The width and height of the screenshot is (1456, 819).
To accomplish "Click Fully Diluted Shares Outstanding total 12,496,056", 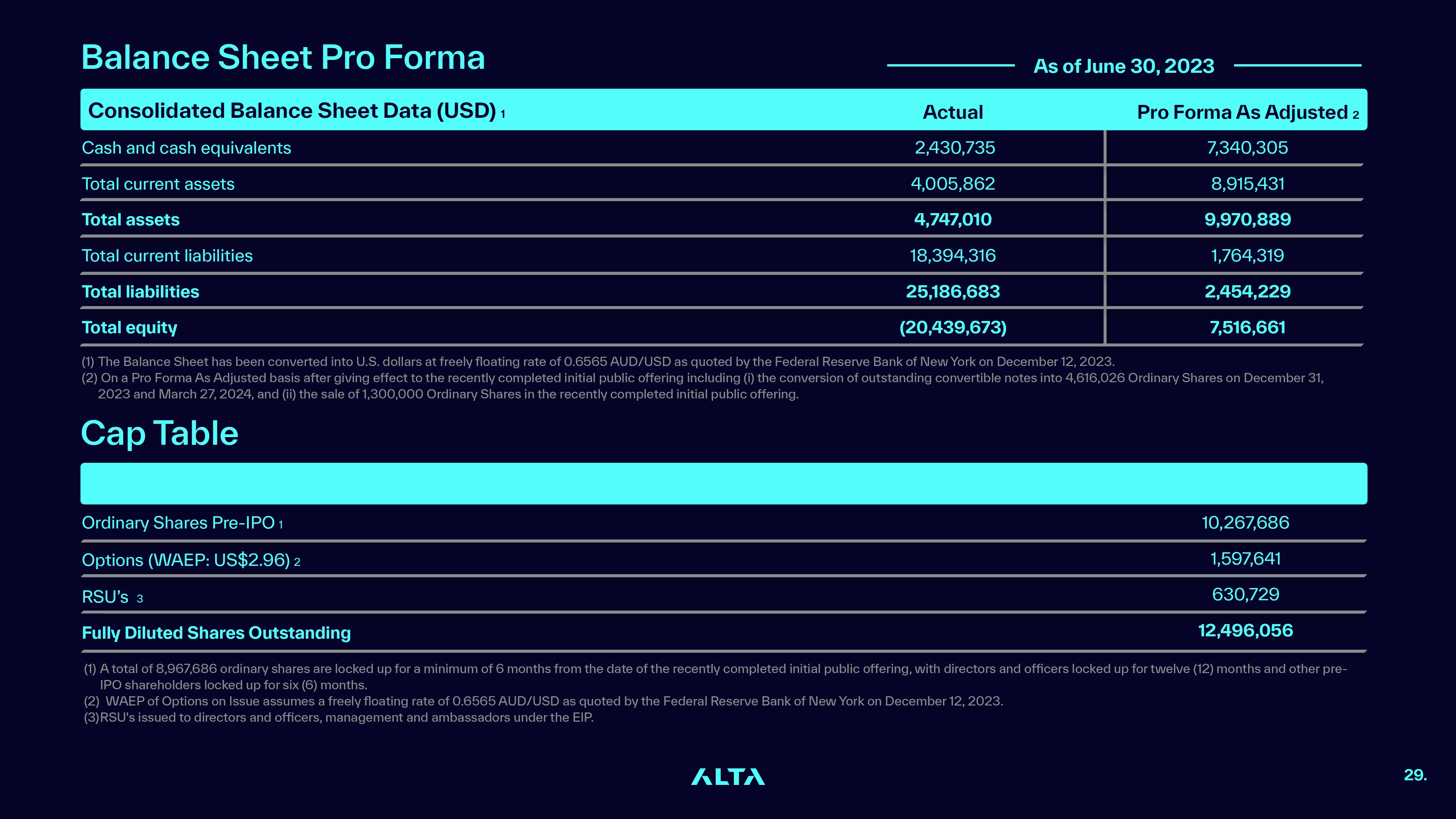I will click(x=1245, y=631).
